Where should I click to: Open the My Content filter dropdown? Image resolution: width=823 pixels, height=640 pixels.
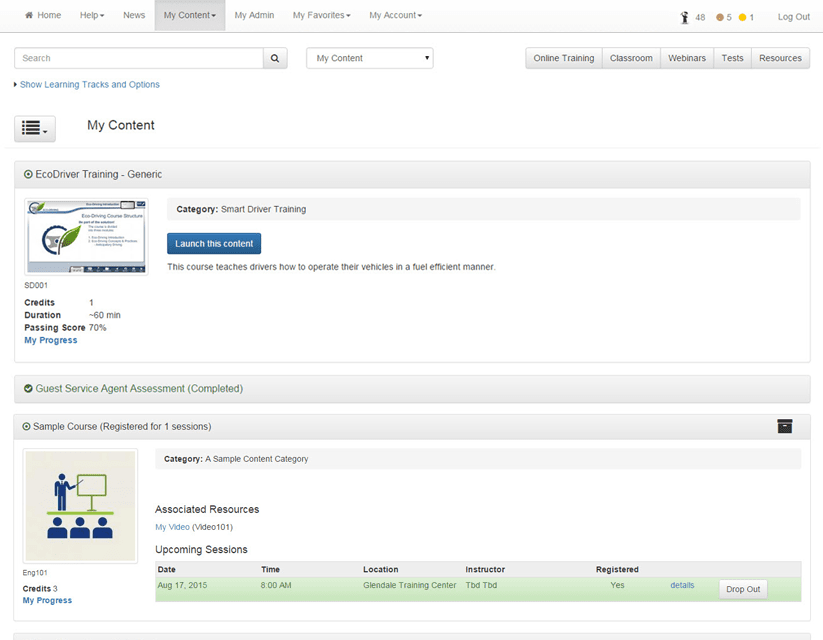369,58
